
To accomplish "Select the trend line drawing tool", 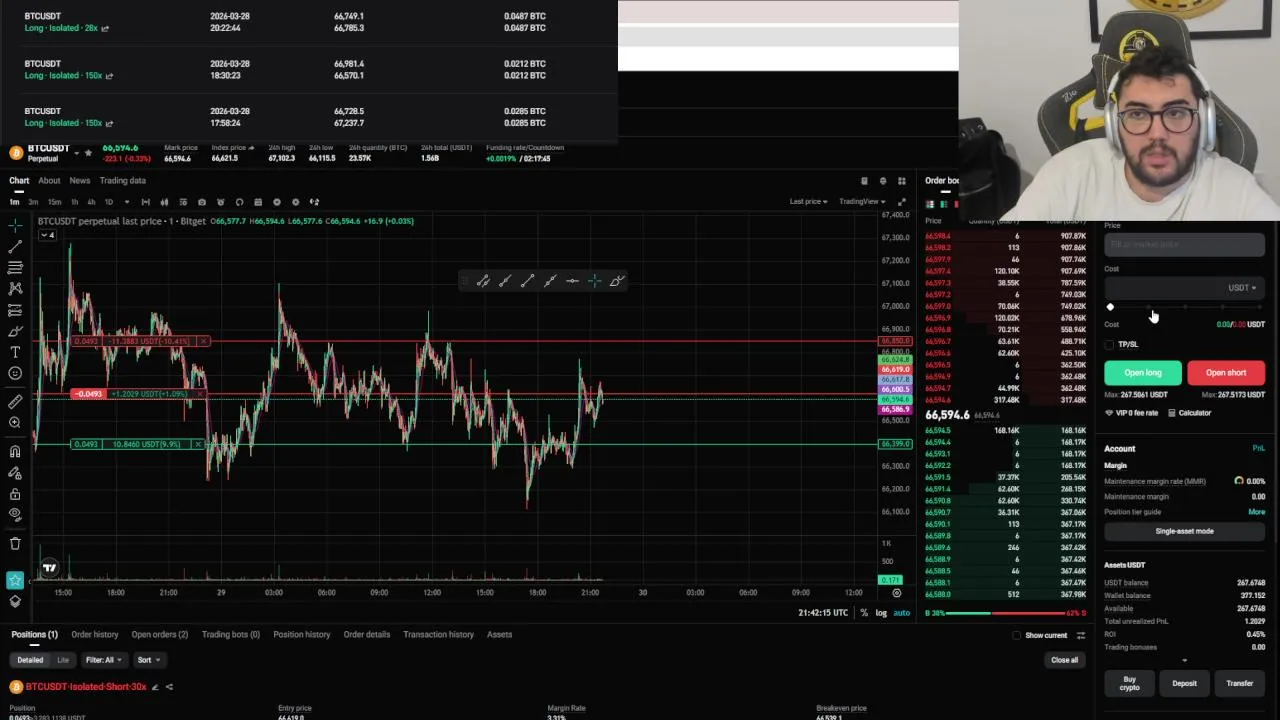I will (15, 246).
